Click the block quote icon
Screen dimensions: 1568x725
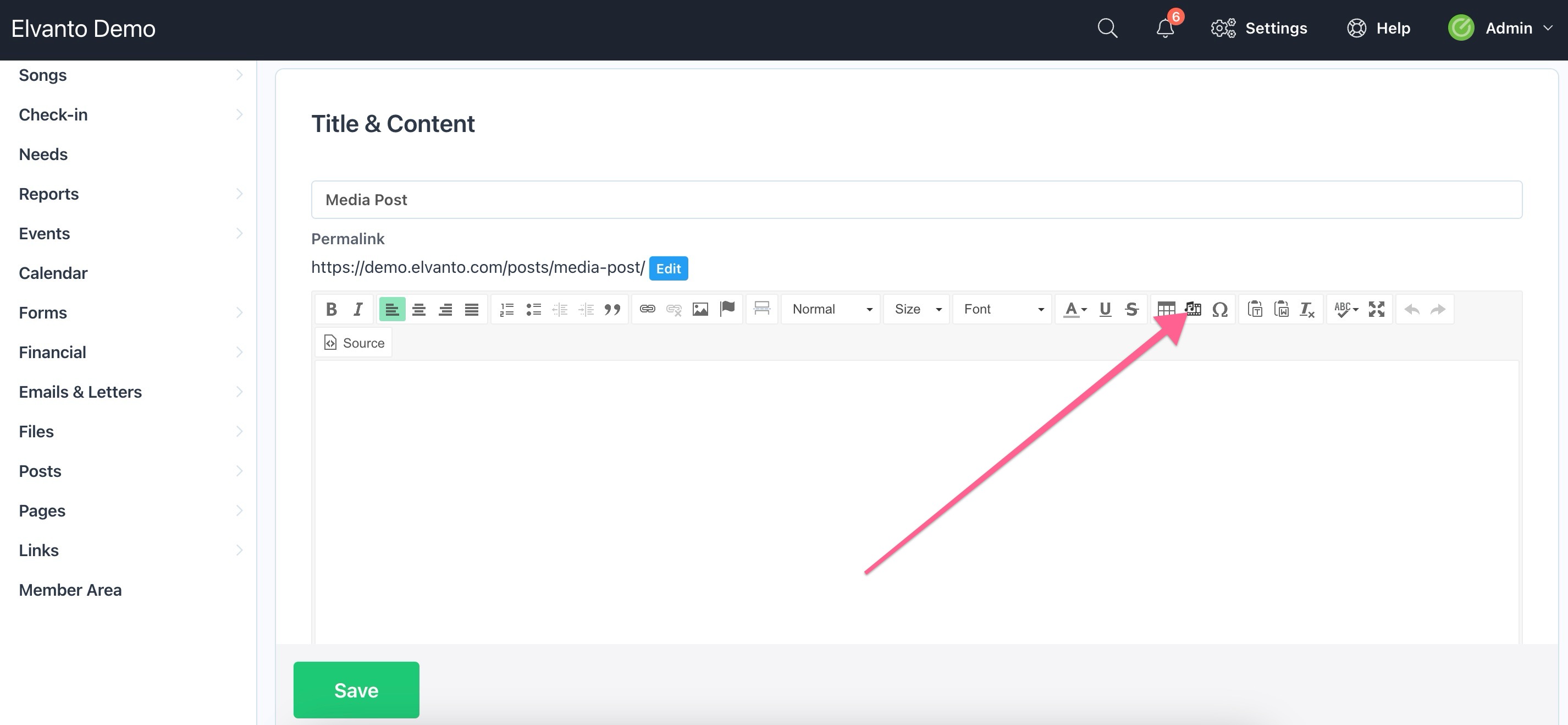(612, 309)
